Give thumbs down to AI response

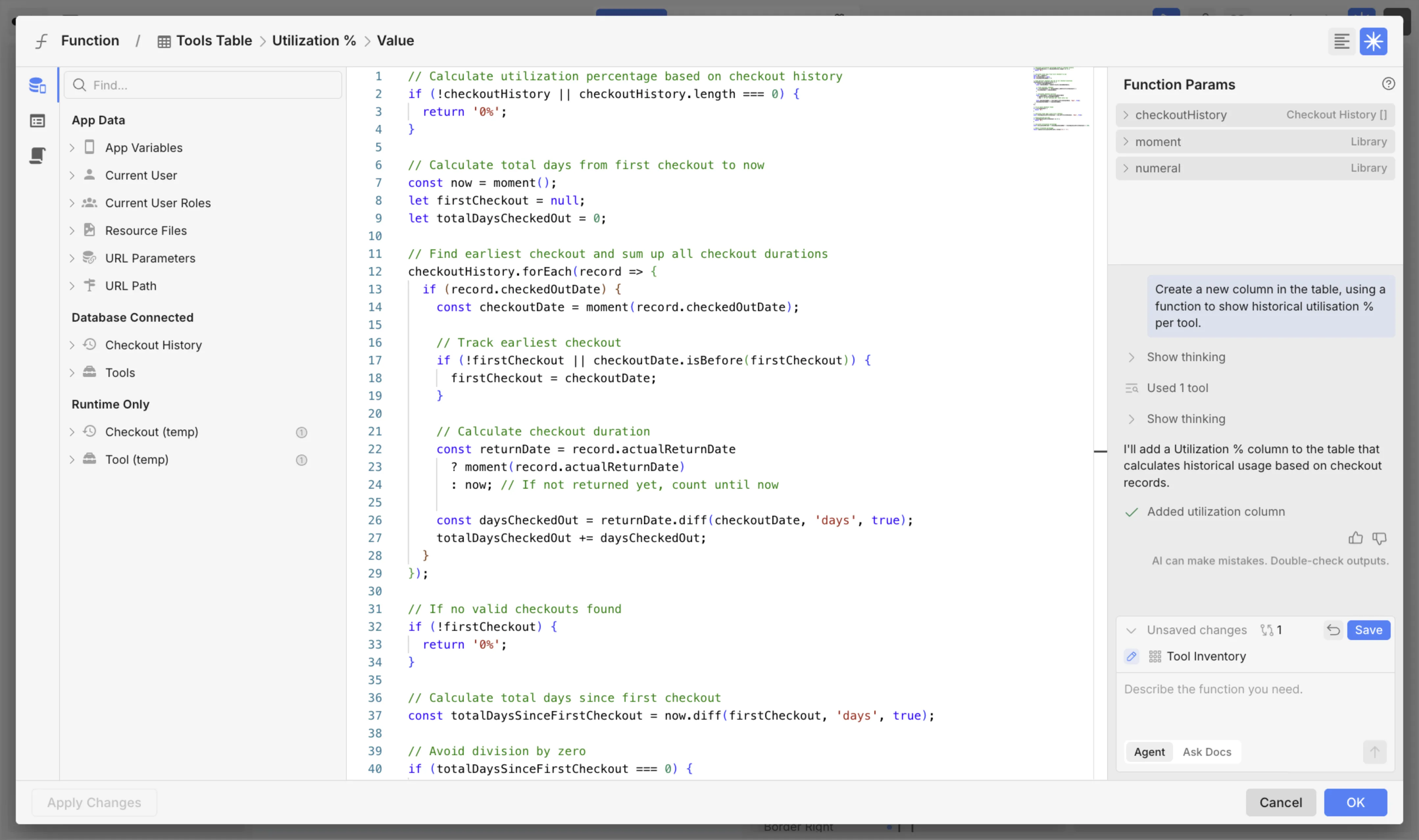click(x=1379, y=538)
